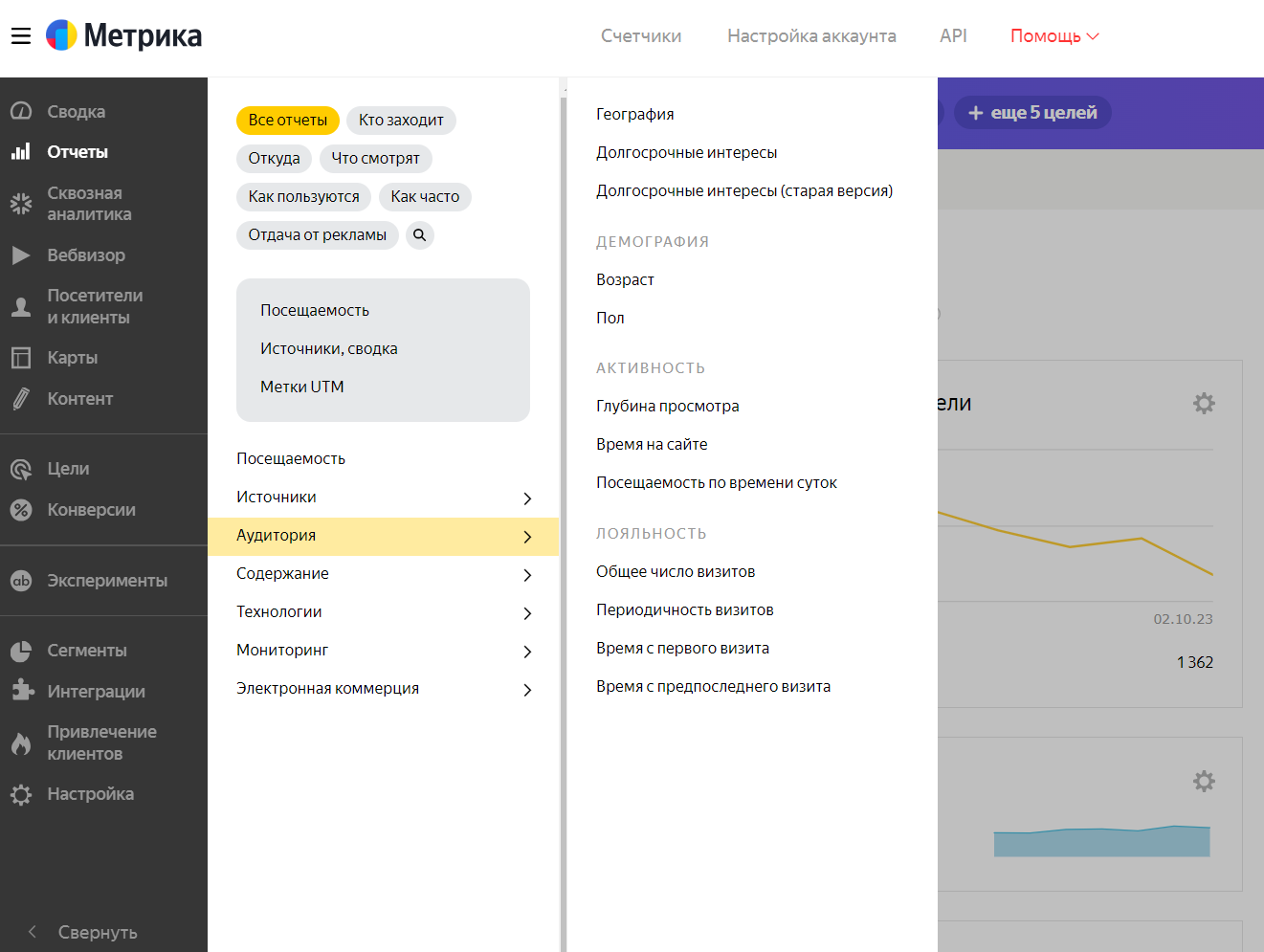Click the search magnifier in report filters

[420, 235]
